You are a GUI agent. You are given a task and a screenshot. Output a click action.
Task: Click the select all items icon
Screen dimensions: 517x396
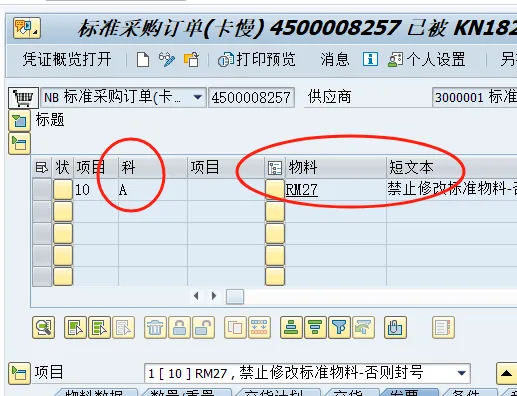(x=75, y=327)
